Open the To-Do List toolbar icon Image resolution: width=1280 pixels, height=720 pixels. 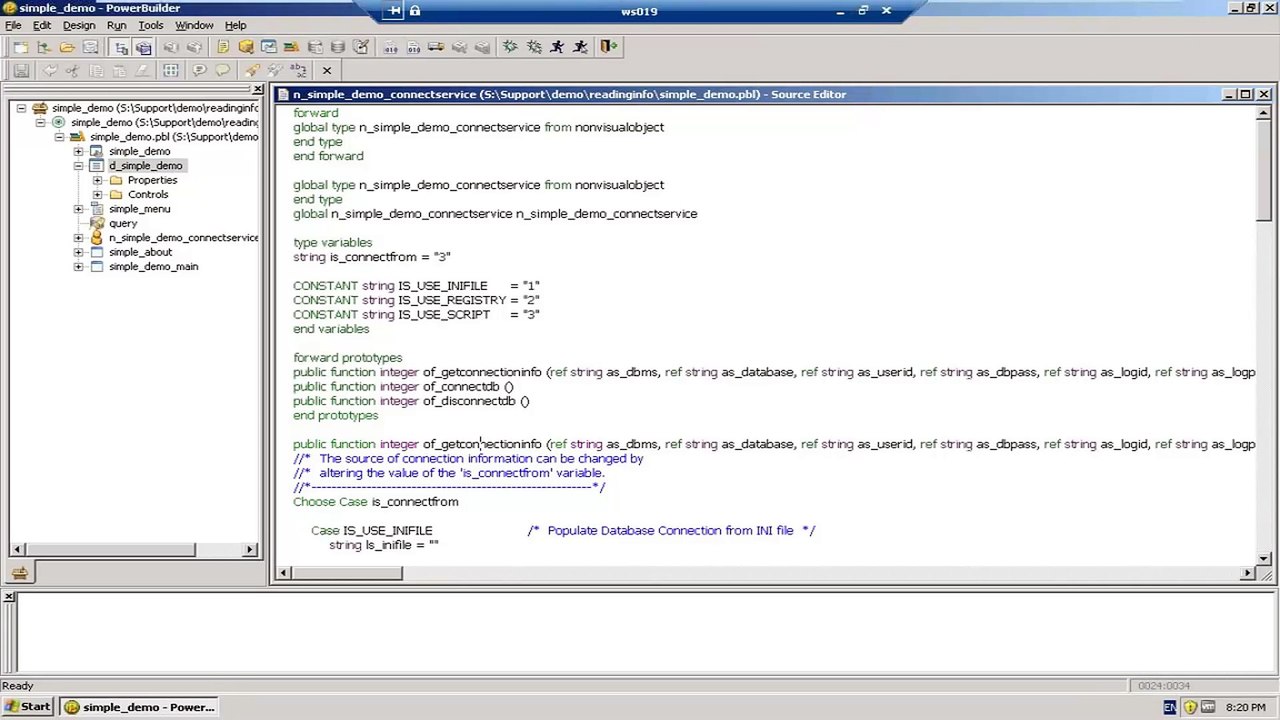(x=223, y=47)
